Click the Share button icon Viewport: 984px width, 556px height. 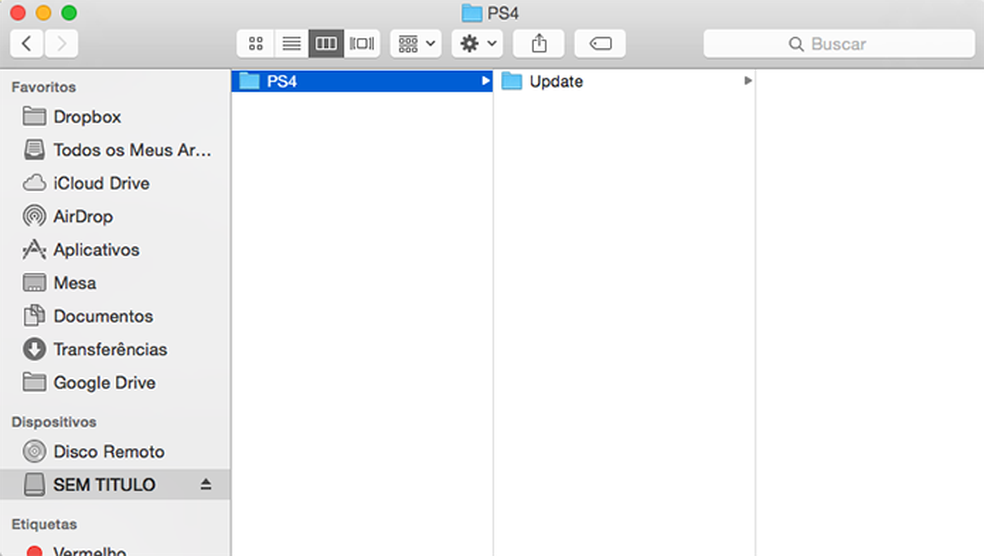(x=538, y=43)
